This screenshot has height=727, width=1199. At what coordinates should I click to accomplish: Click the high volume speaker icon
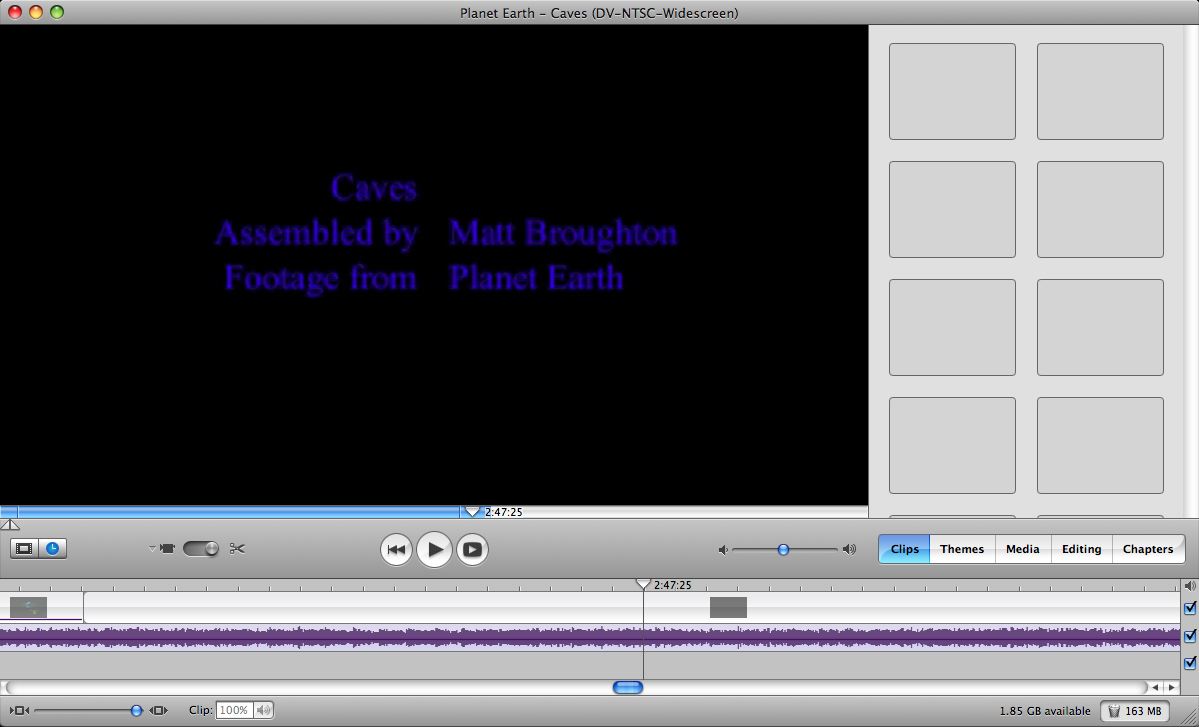[x=849, y=550]
